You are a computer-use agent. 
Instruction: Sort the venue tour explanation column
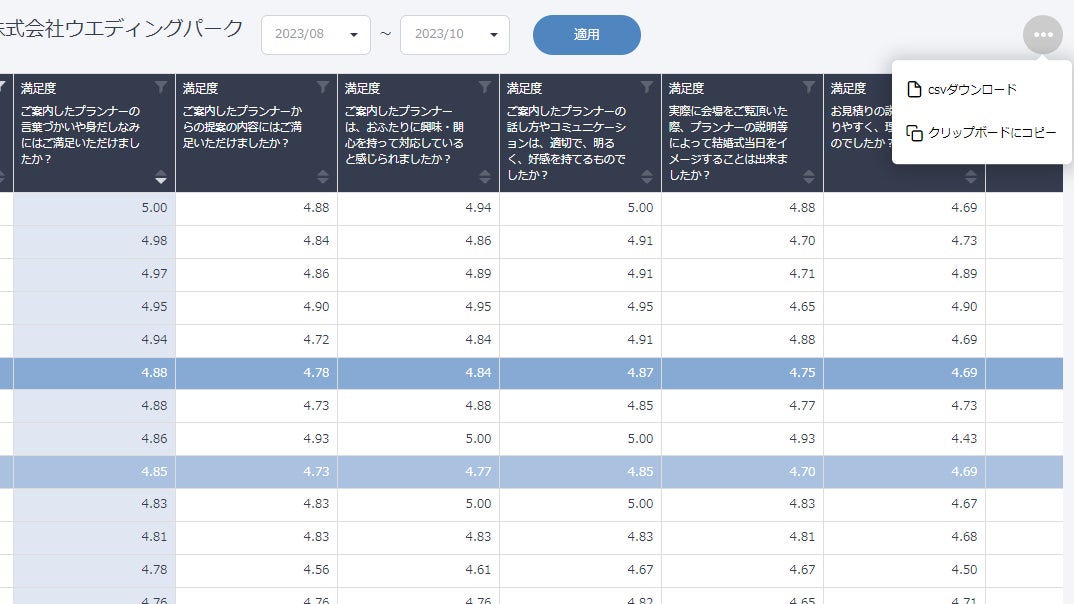pos(809,177)
